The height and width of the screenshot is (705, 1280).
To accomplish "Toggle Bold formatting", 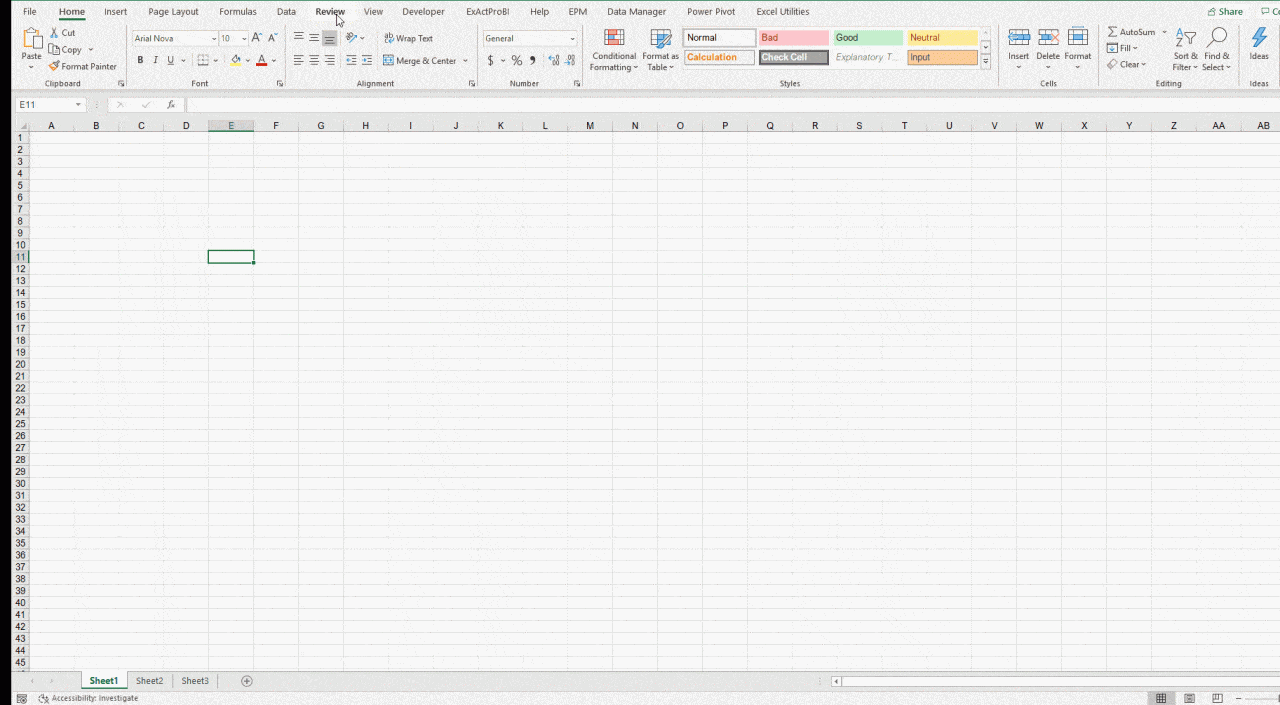I will pyautogui.click(x=140, y=61).
